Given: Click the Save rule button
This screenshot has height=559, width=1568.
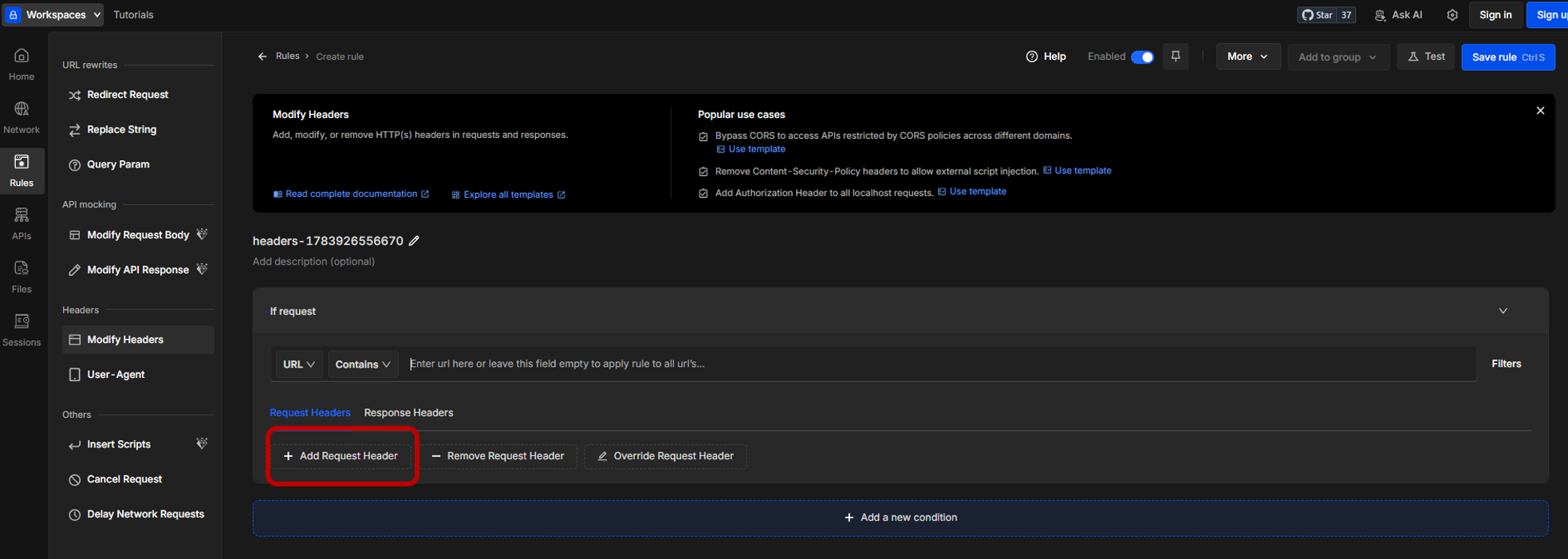Looking at the screenshot, I should click(1508, 57).
